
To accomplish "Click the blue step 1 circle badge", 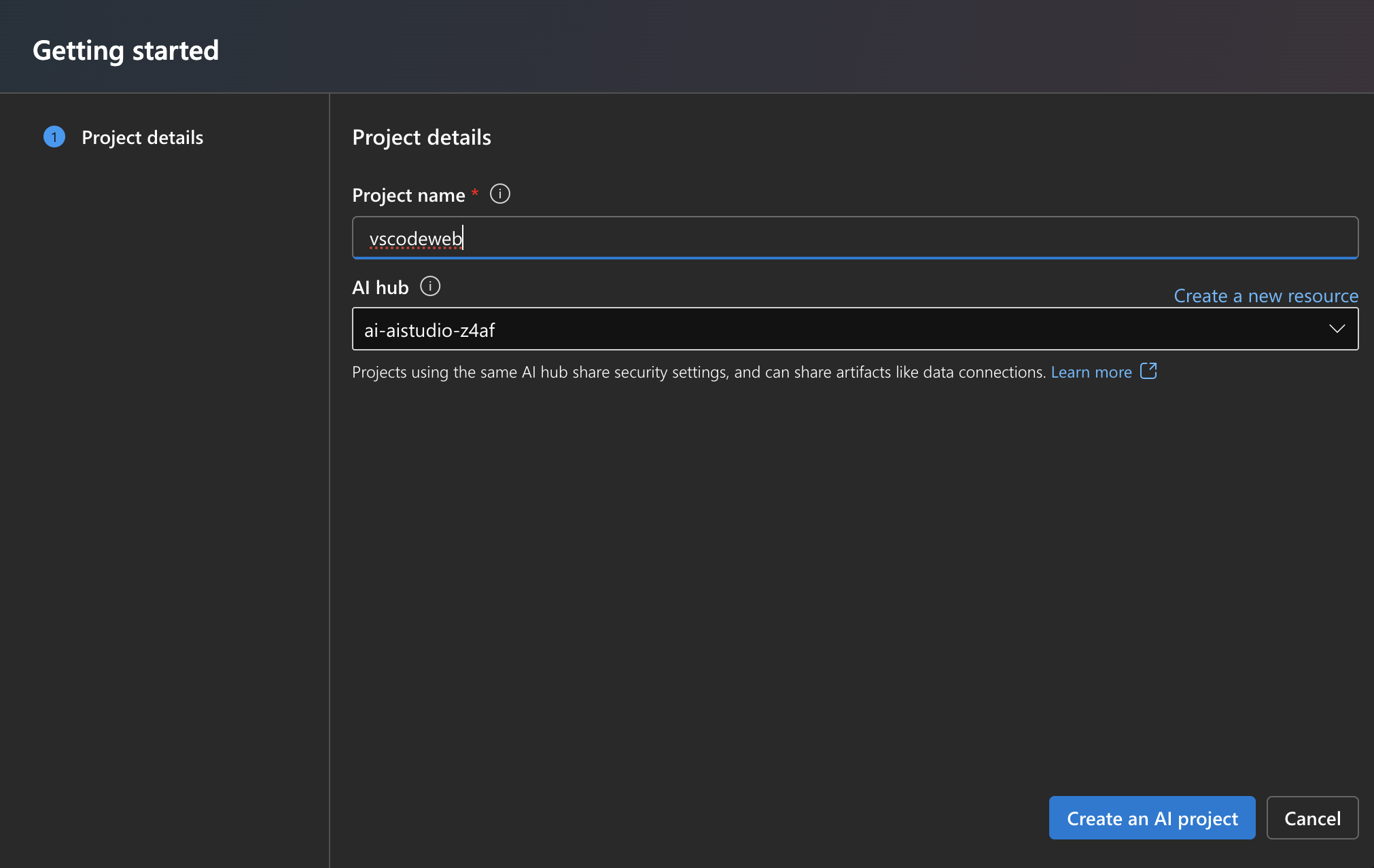I will [54, 137].
